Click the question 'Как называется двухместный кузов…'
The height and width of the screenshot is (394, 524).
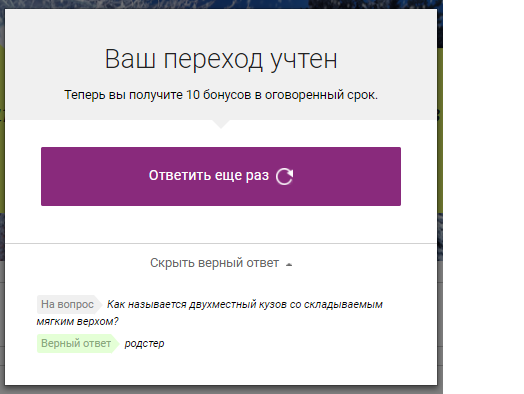coord(210,313)
